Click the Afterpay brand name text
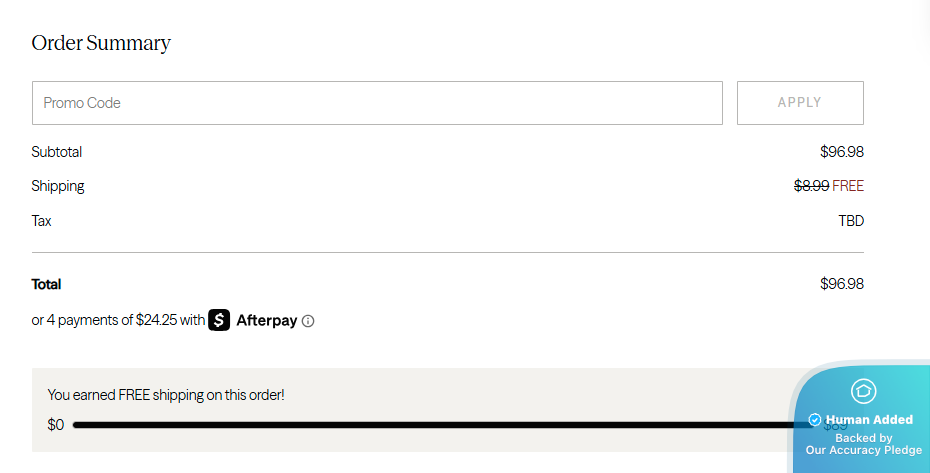930x473 pixels. click(266, 321)
